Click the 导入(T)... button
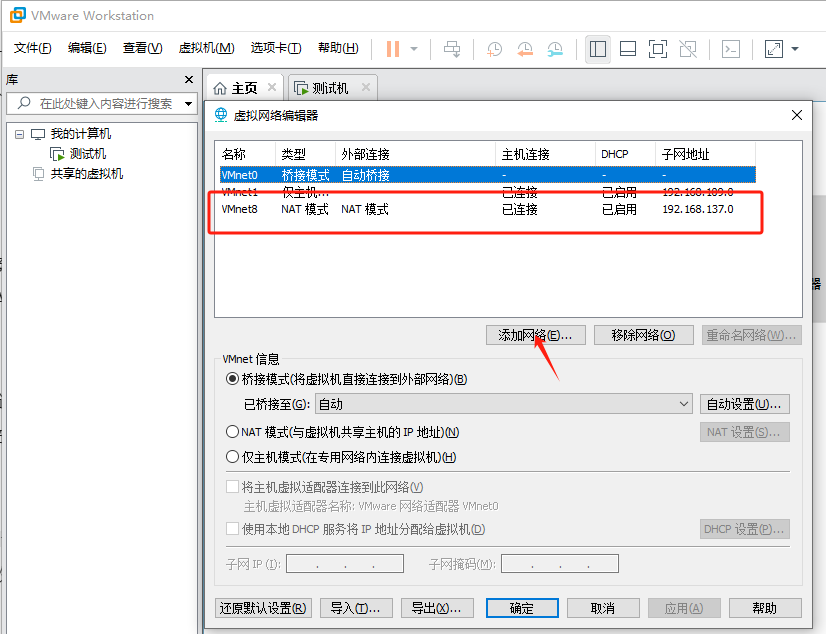 pos(356,608)
